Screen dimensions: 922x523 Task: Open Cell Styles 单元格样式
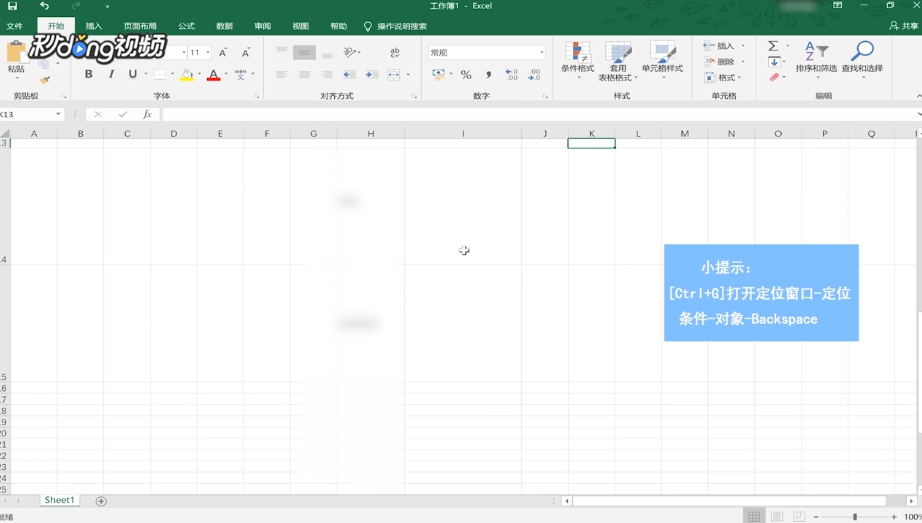662,61
